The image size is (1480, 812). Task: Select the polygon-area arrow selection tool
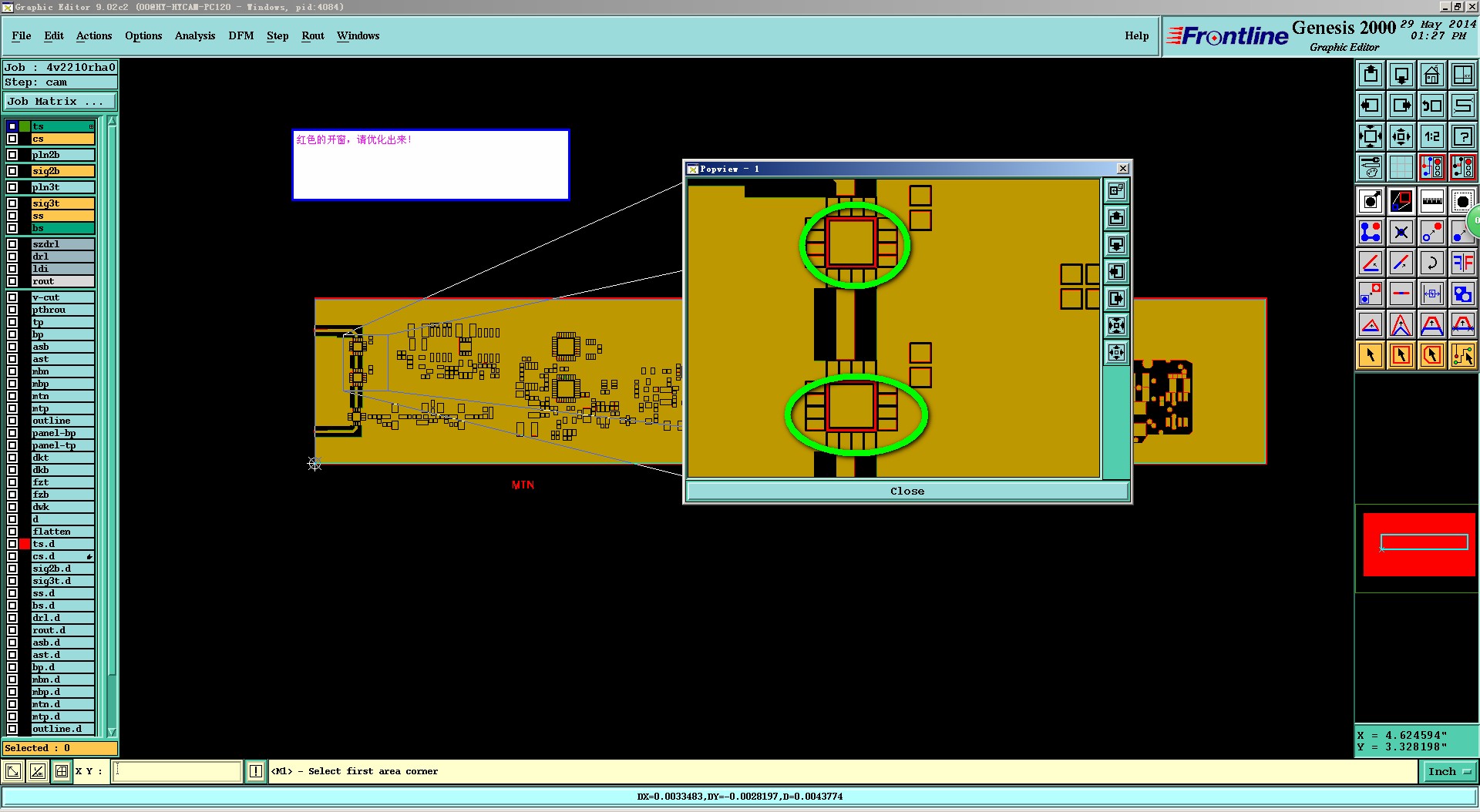click(x=1432, y=355)
